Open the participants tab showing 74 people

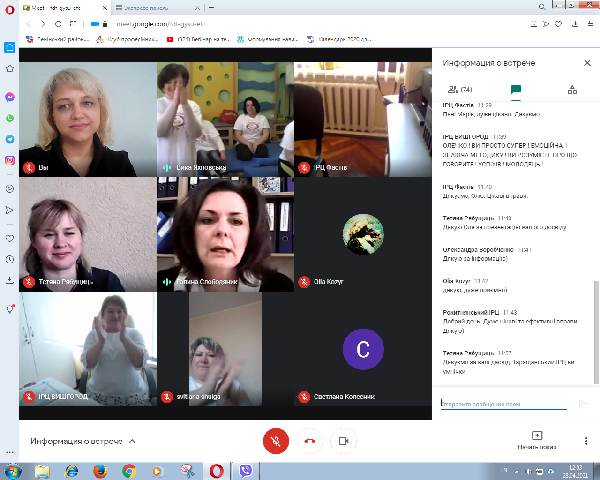(460, 89)
